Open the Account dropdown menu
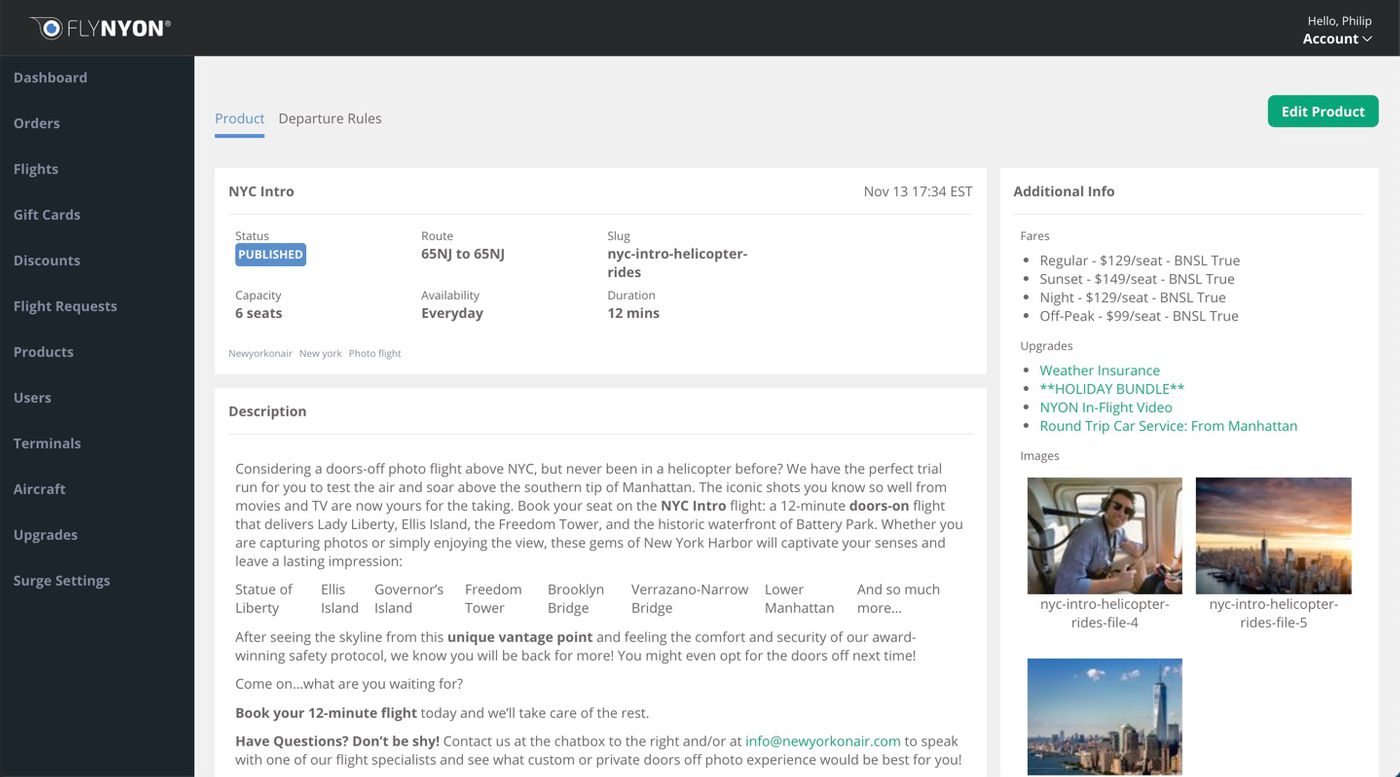Viewport: 1400px width, 777px height. coord(1337,39)
